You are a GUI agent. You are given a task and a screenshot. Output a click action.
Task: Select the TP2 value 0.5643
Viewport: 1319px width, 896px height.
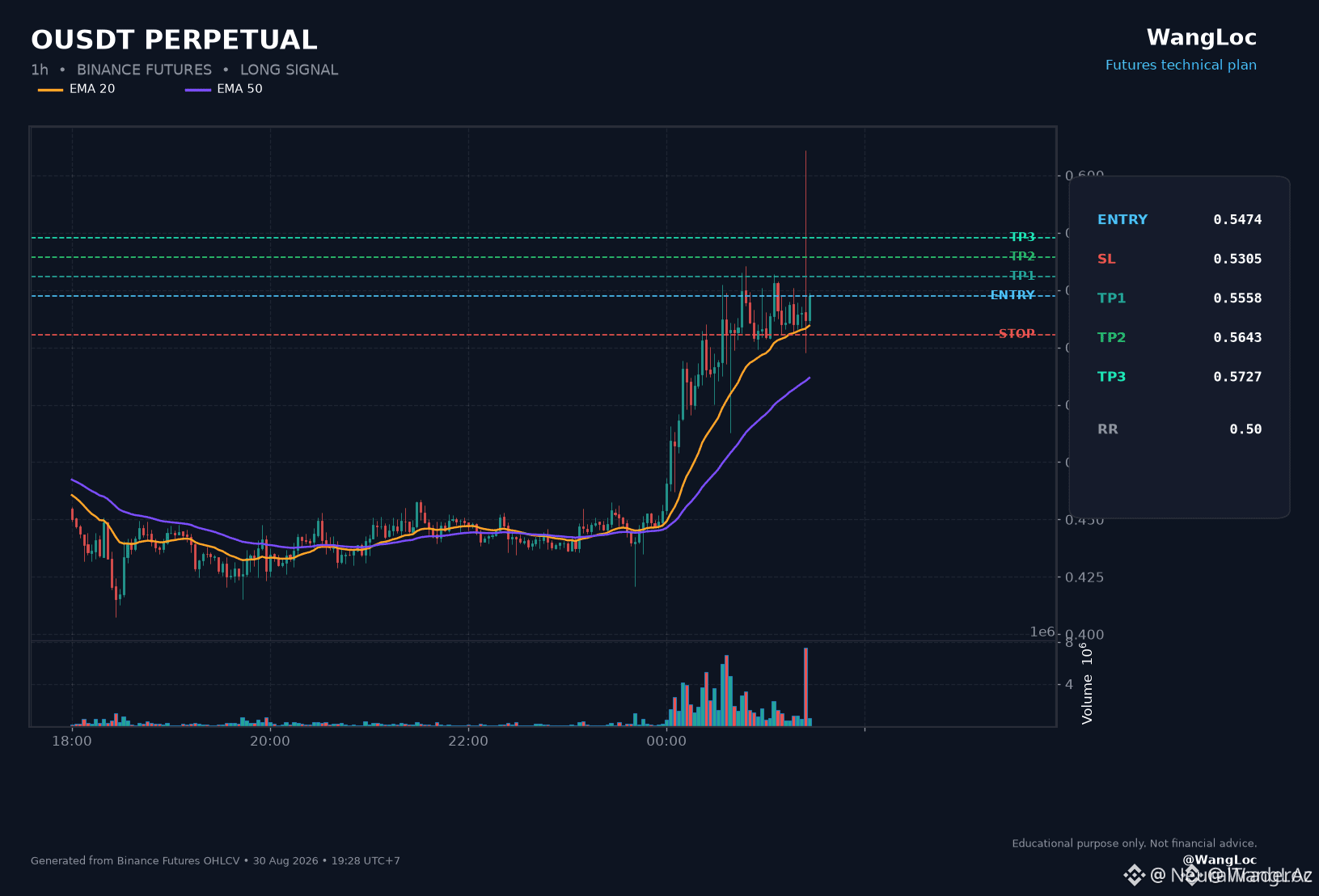1237,337
